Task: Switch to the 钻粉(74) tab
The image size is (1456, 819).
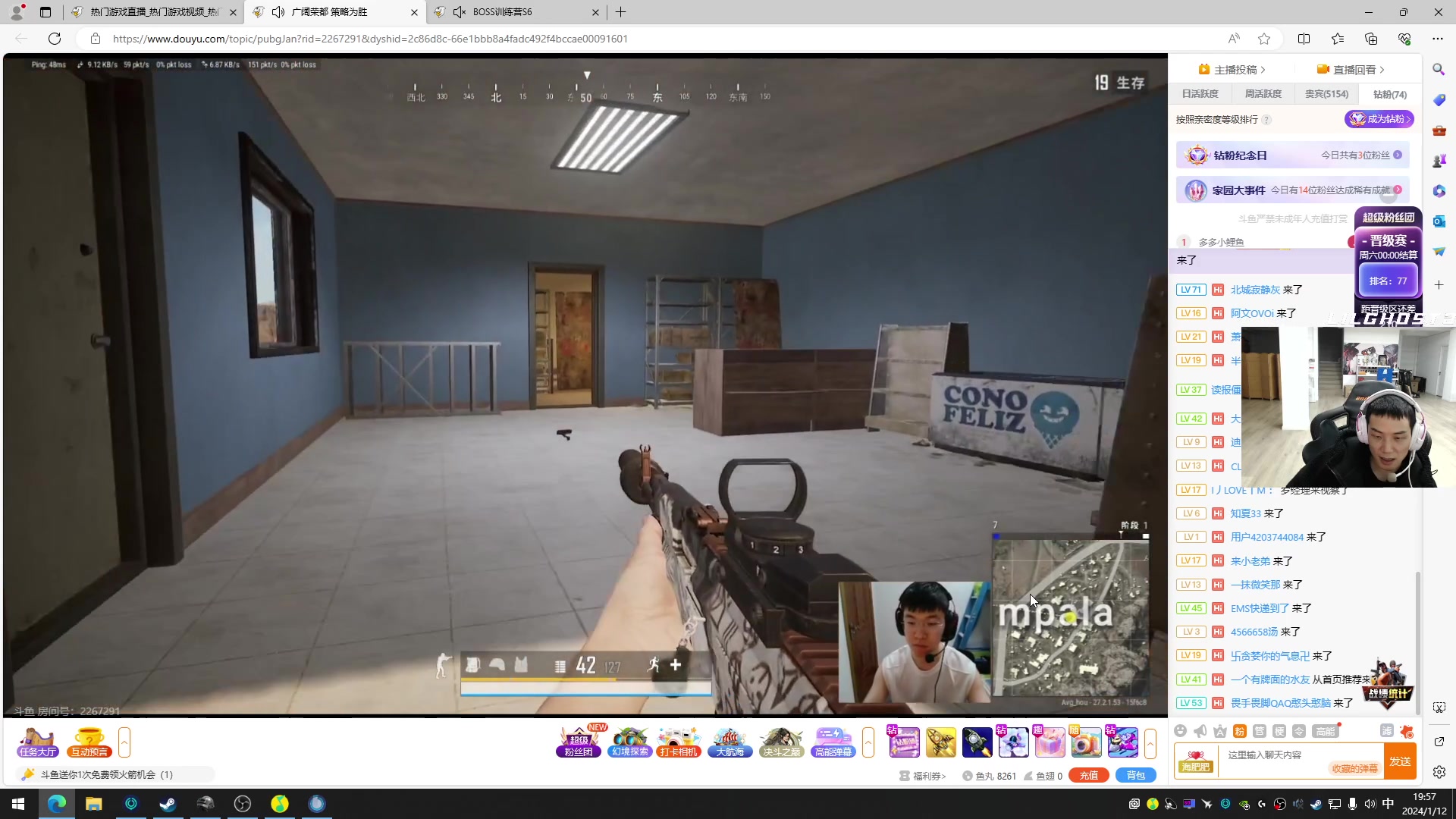Action: 1390,95
